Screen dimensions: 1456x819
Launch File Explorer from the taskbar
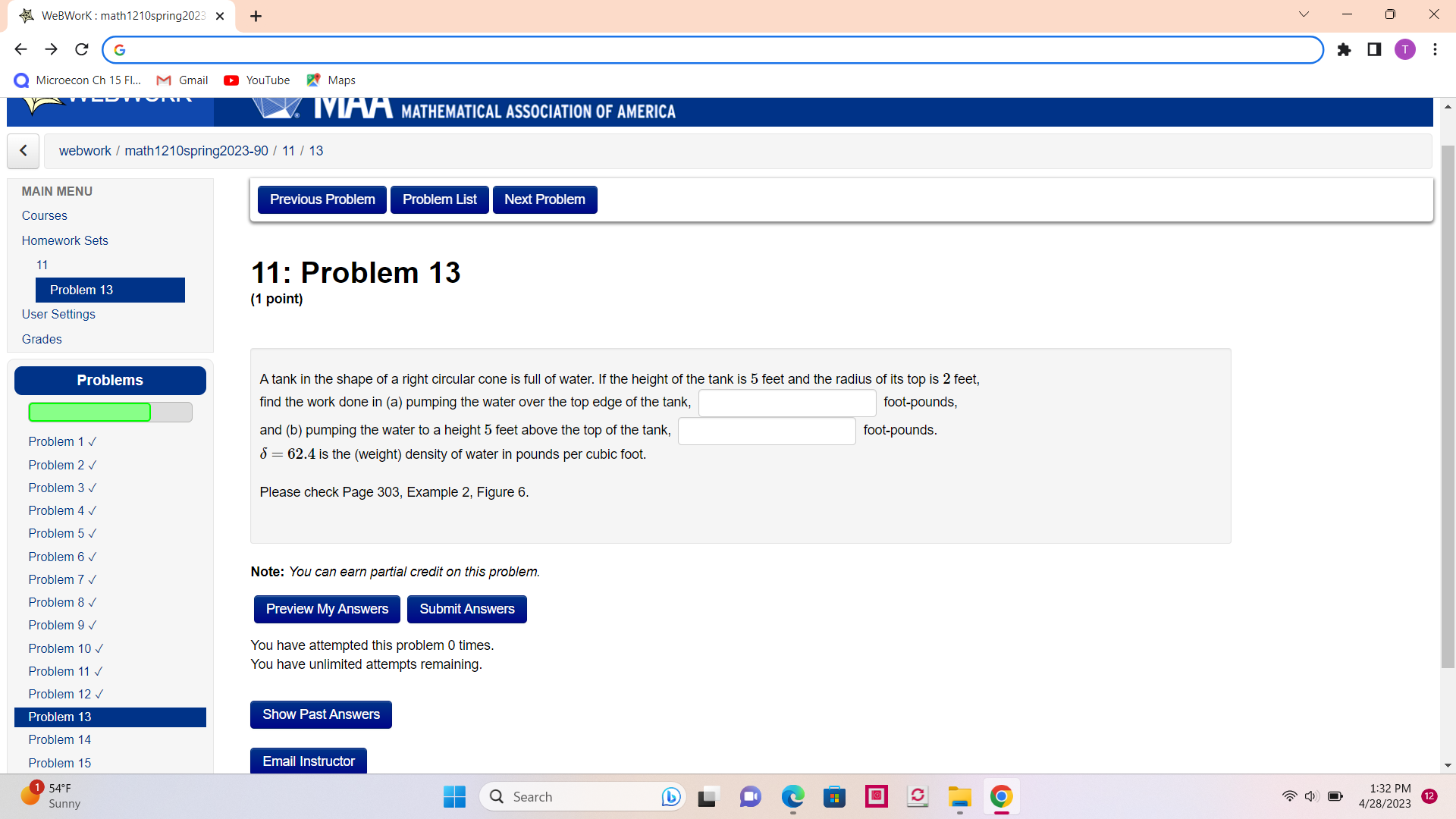(x=959, y=797)
